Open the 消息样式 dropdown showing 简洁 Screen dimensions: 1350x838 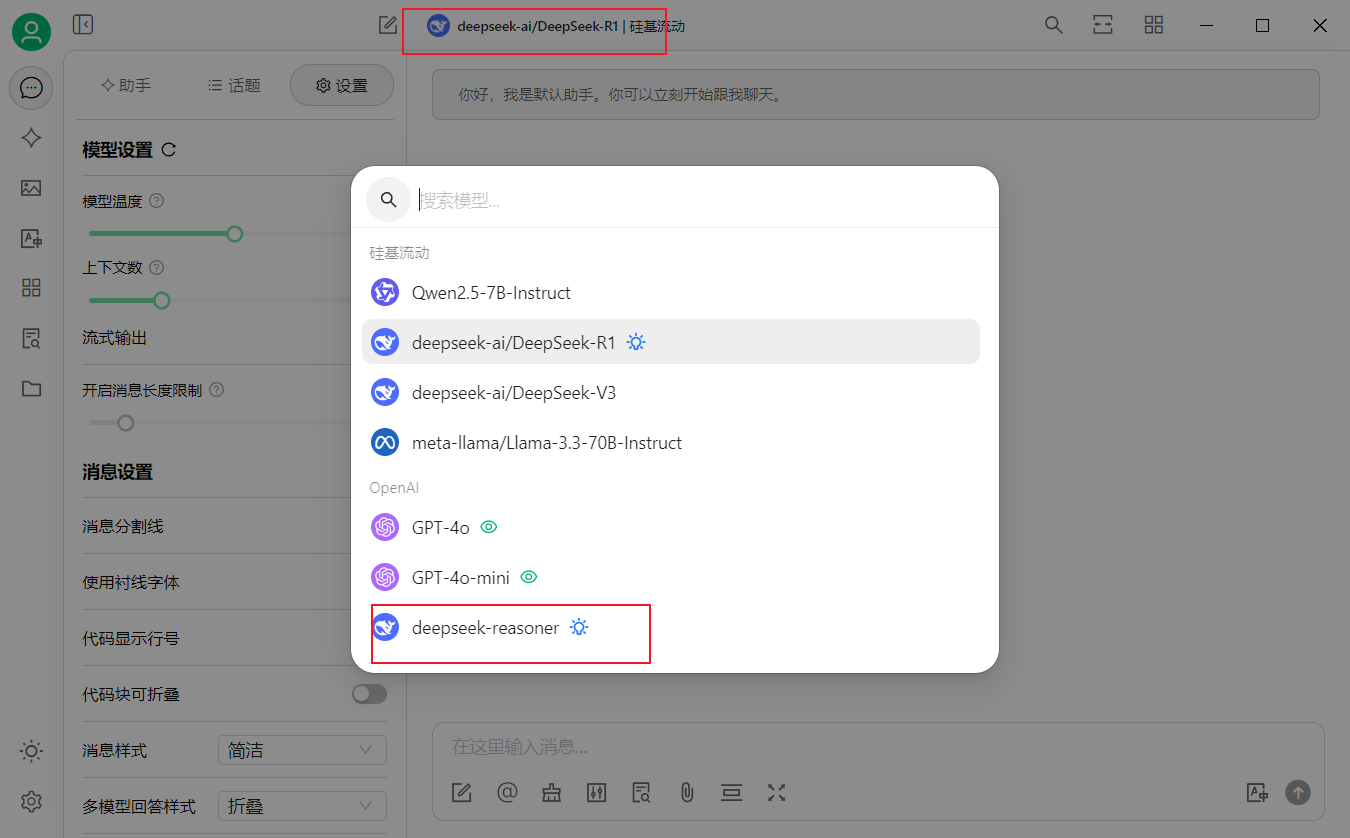coord(302,750)
